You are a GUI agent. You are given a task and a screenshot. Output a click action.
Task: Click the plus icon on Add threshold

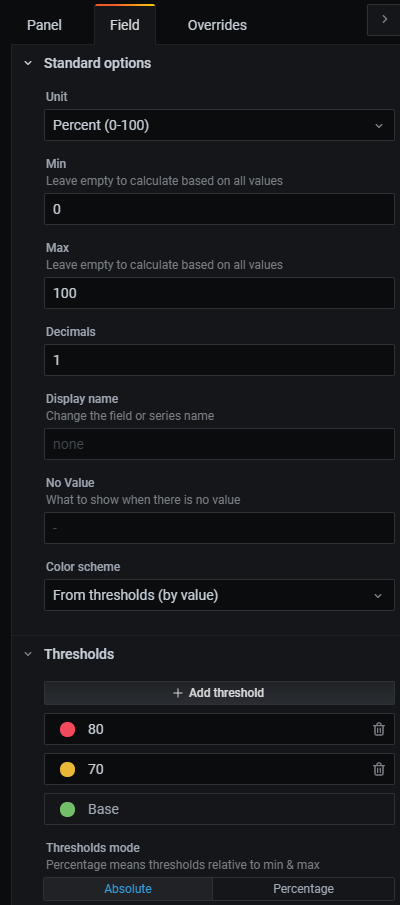click(x=178, y=693)
